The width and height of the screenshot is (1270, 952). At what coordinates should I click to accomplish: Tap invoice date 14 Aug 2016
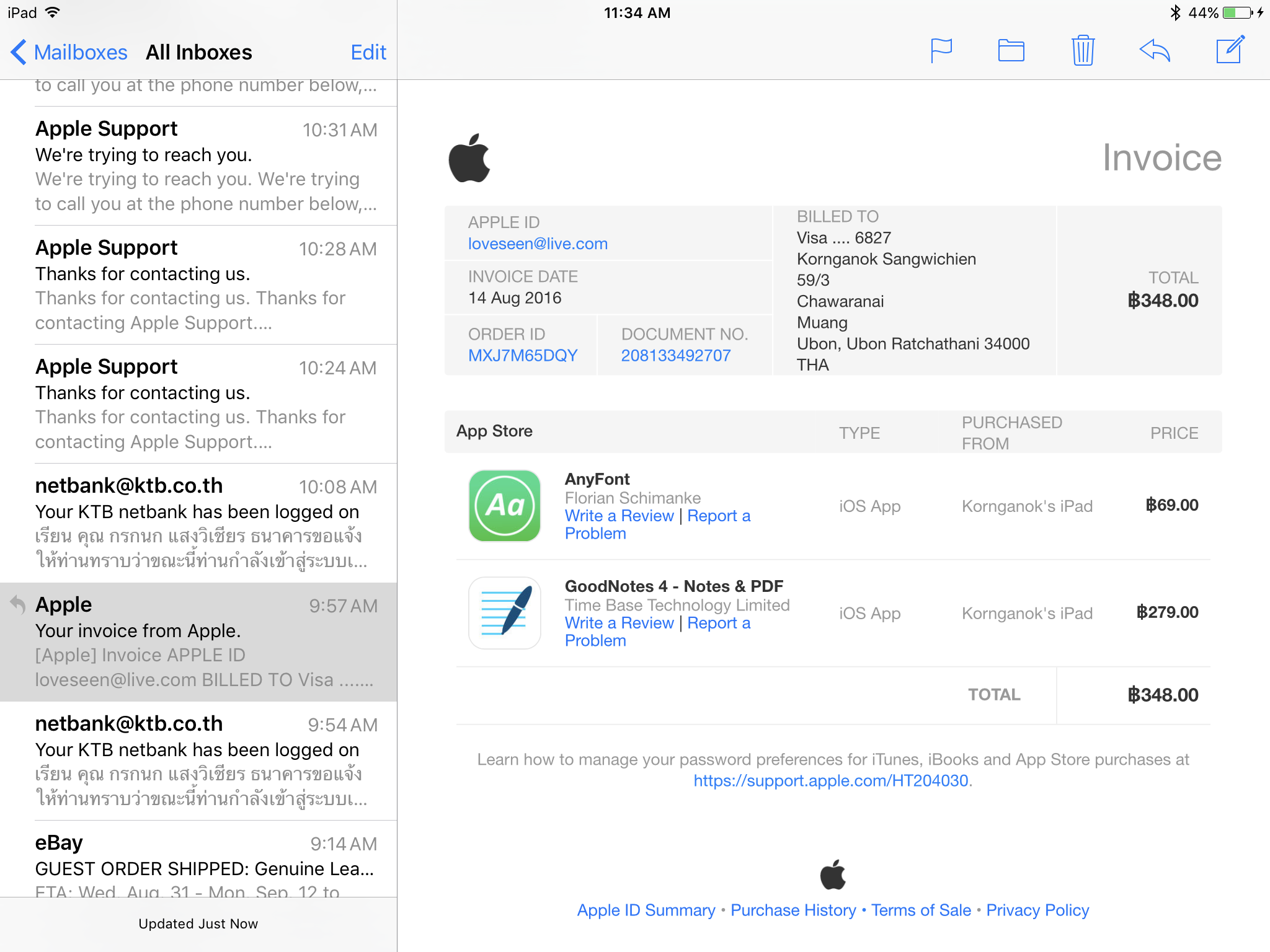tap(515, 298)
